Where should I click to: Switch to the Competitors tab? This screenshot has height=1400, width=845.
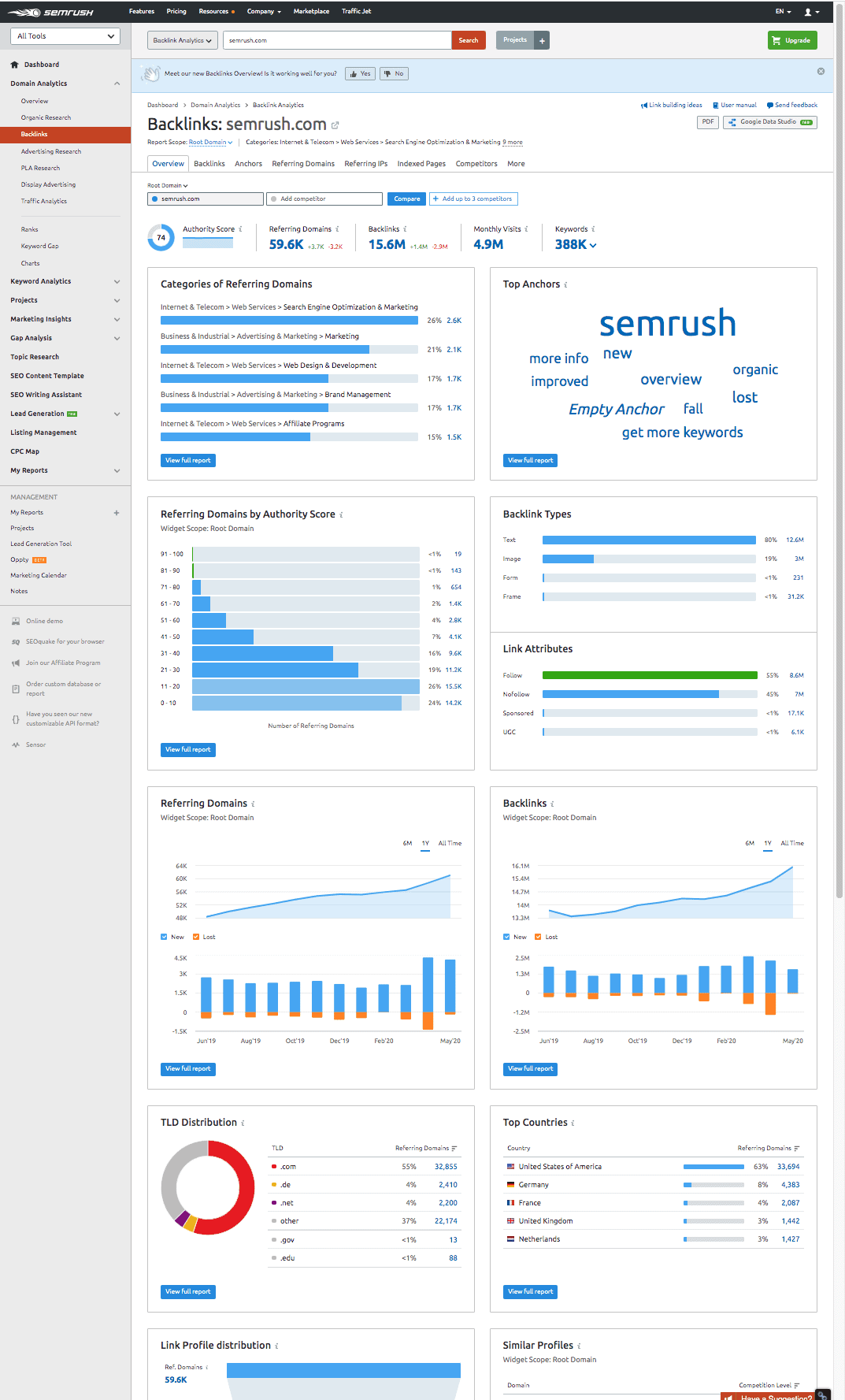476,164
